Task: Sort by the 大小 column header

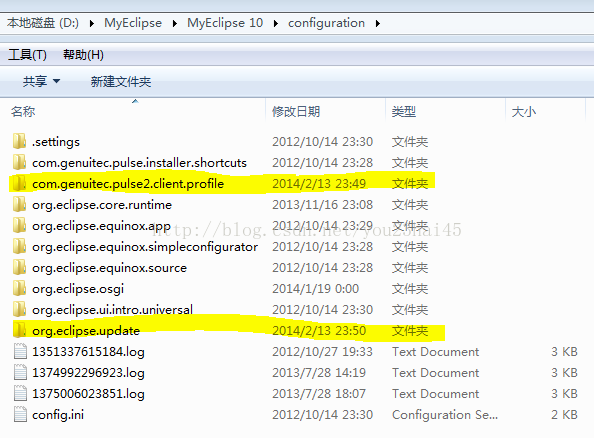Action: point(524,111)
